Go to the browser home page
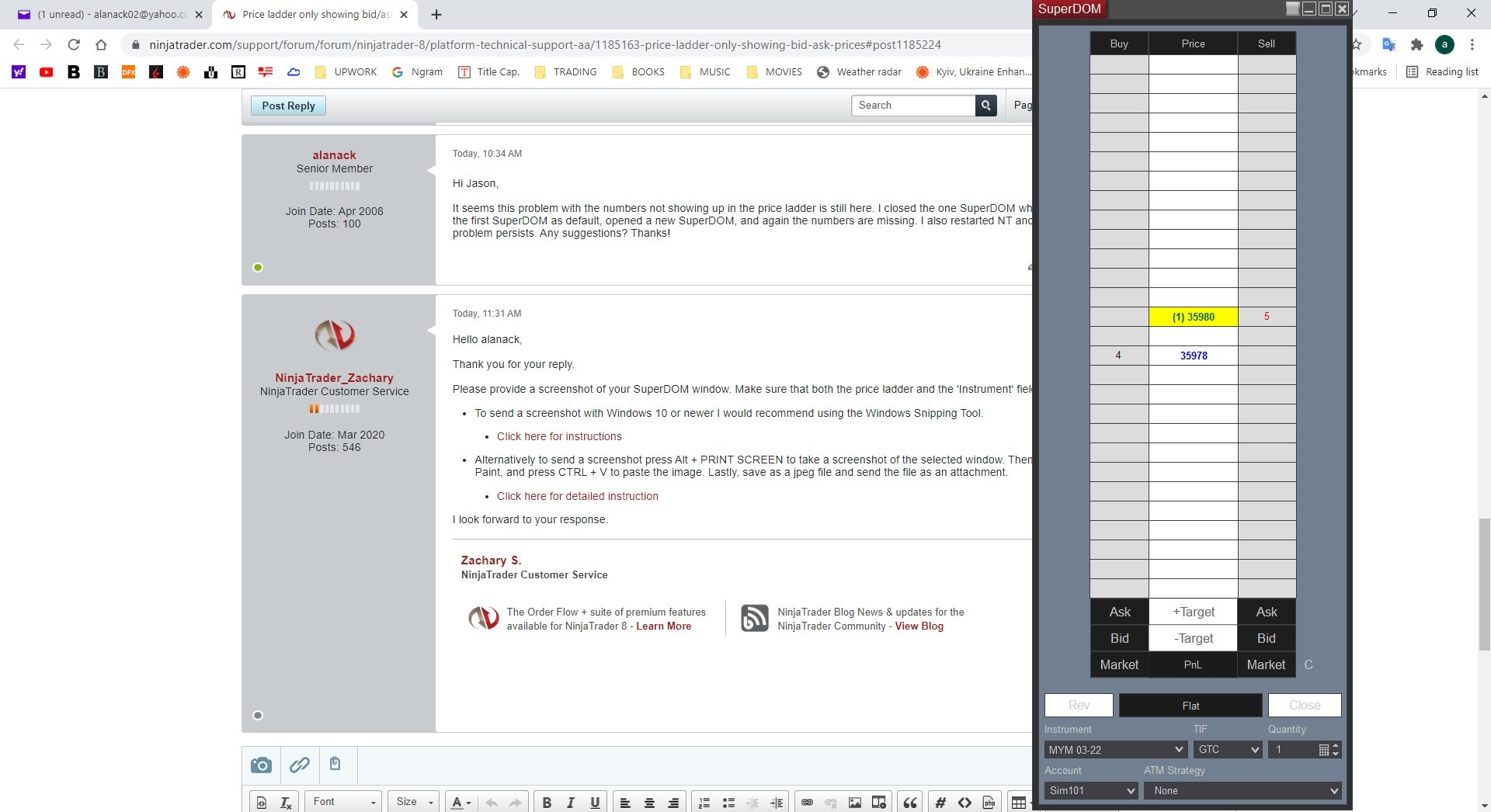Viewport: 1491px width, 812px height. pos(101,45)
